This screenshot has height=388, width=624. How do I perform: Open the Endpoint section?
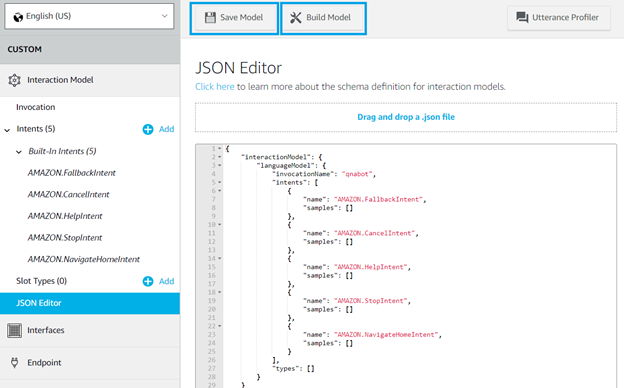tap(90, 363)
